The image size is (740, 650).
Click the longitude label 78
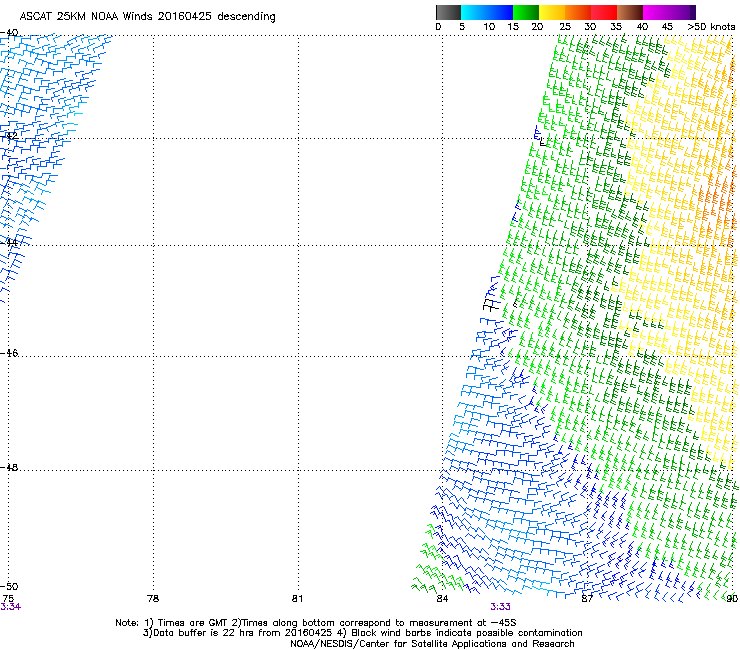coord(153,598)
